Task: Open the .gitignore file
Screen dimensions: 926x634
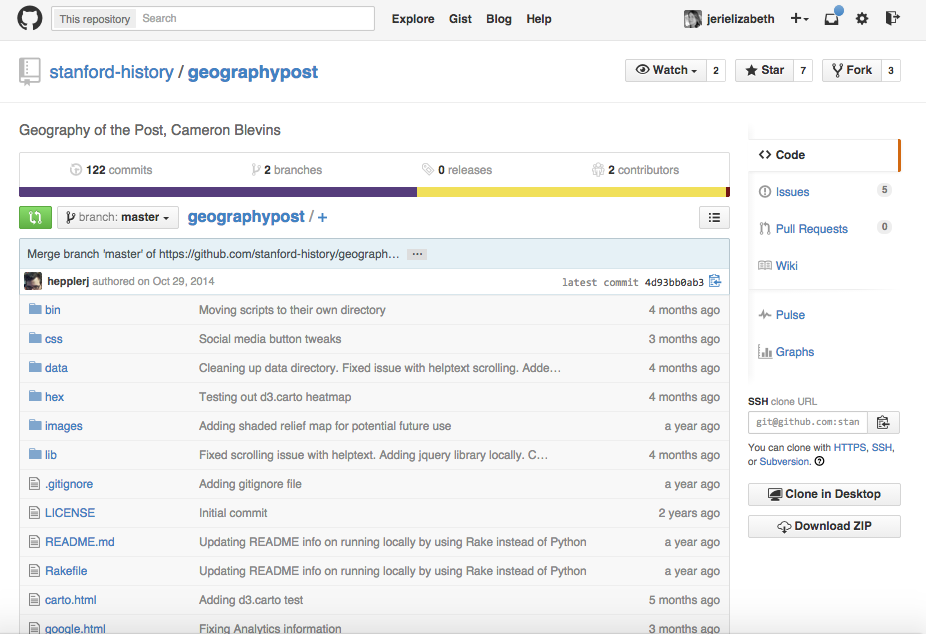Action: click(x=69, y=484)
